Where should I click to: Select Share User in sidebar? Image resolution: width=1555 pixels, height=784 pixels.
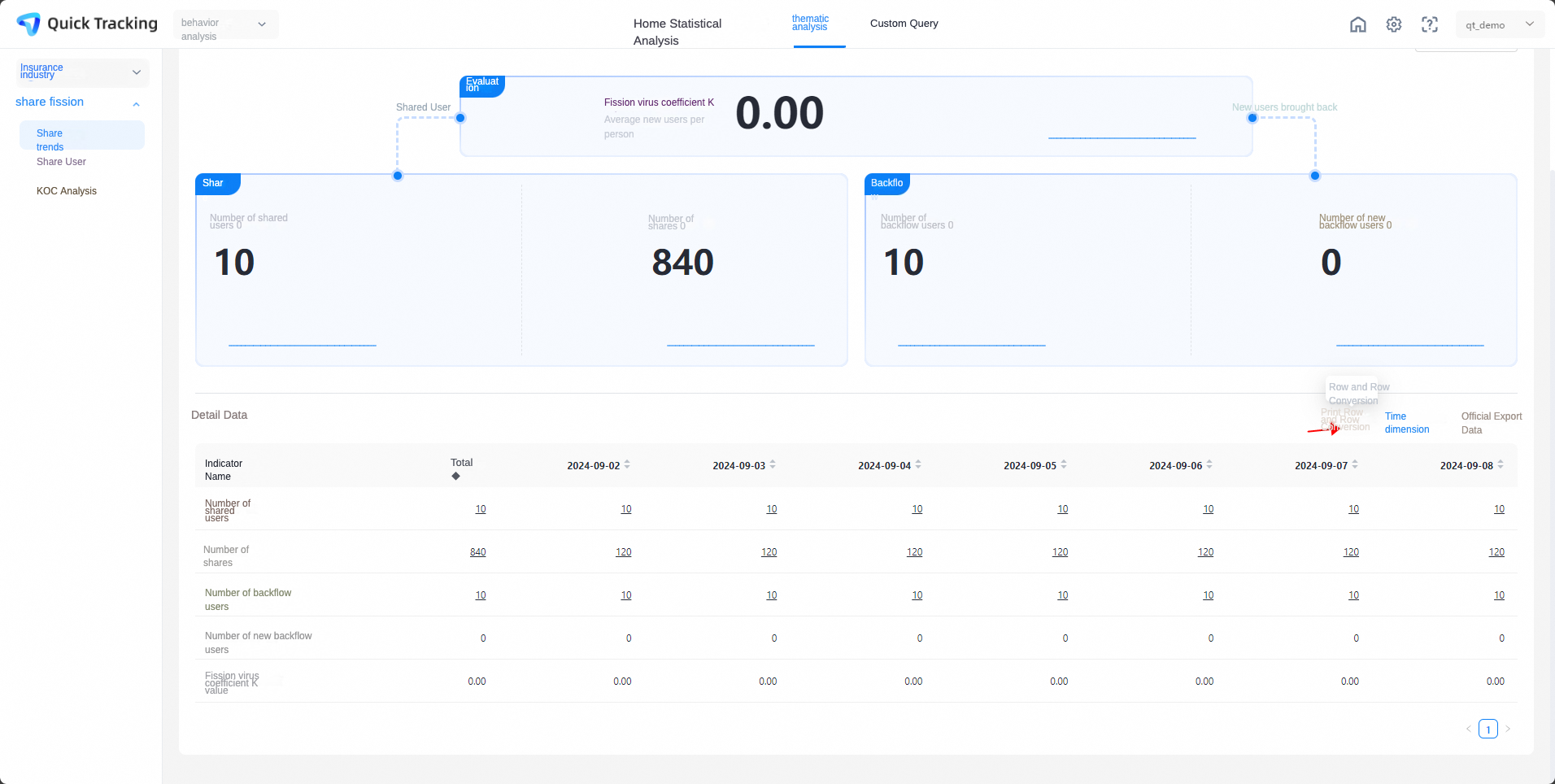[x=61, y=162]
